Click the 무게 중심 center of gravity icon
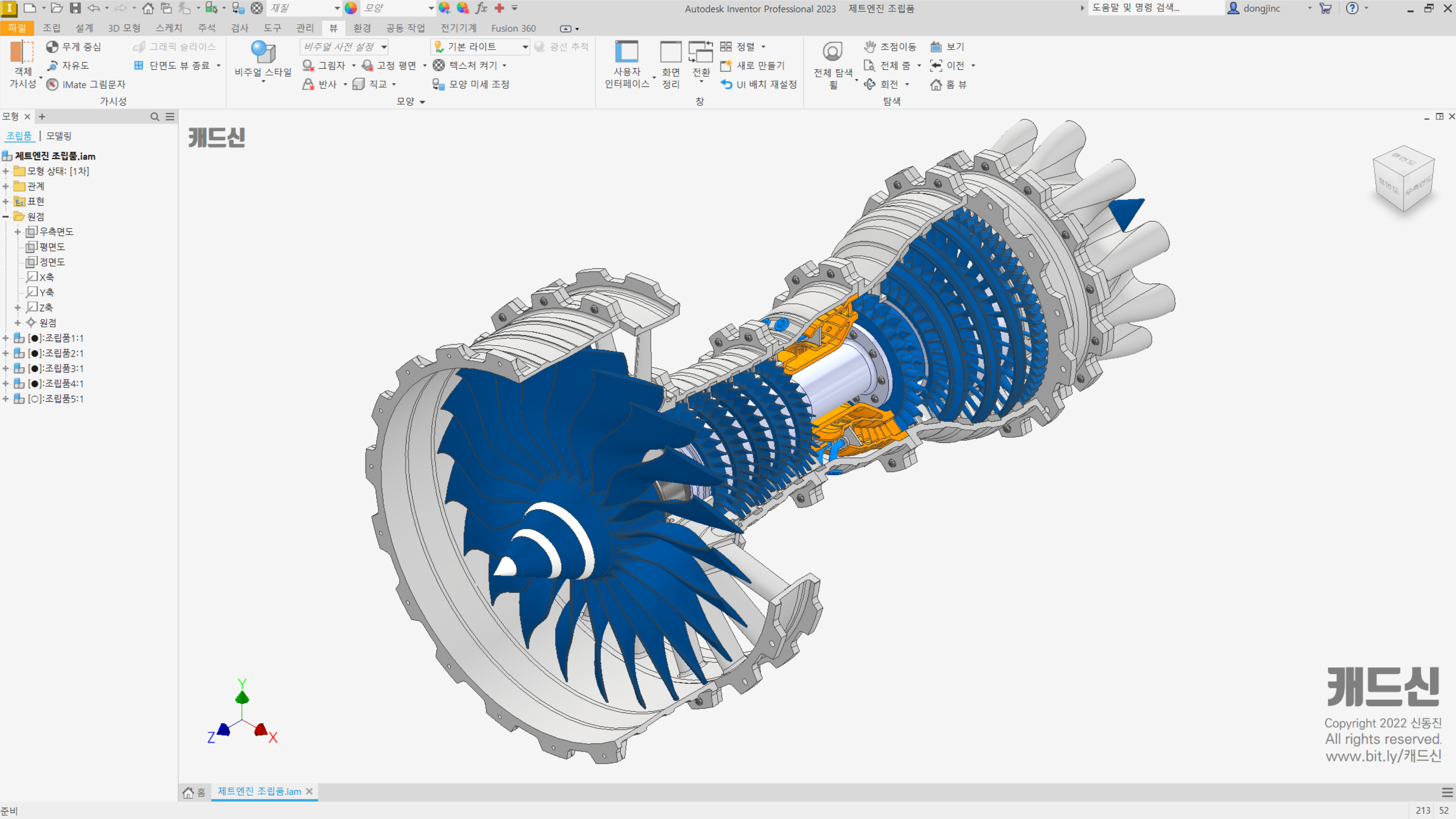Image resolution: width=1456 pixels, height=819 pixels. [52, 47]
